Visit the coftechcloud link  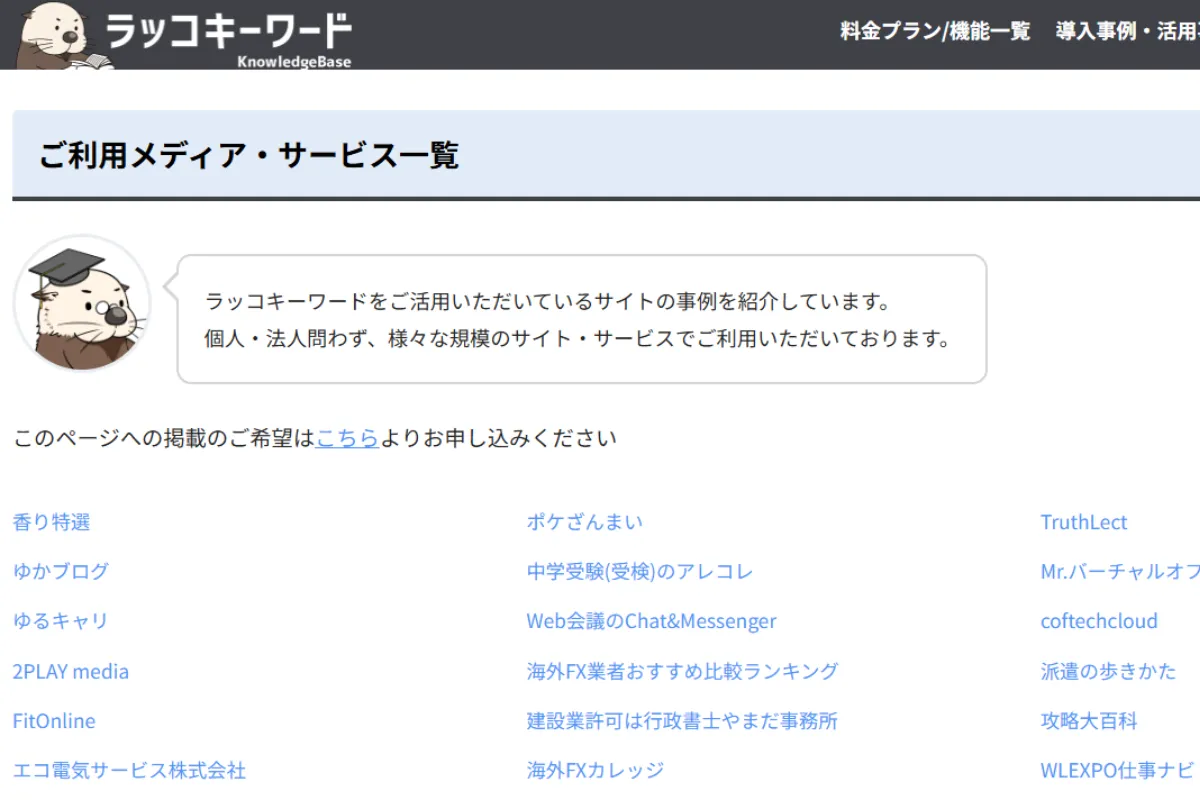click(x=1099, y=621)
